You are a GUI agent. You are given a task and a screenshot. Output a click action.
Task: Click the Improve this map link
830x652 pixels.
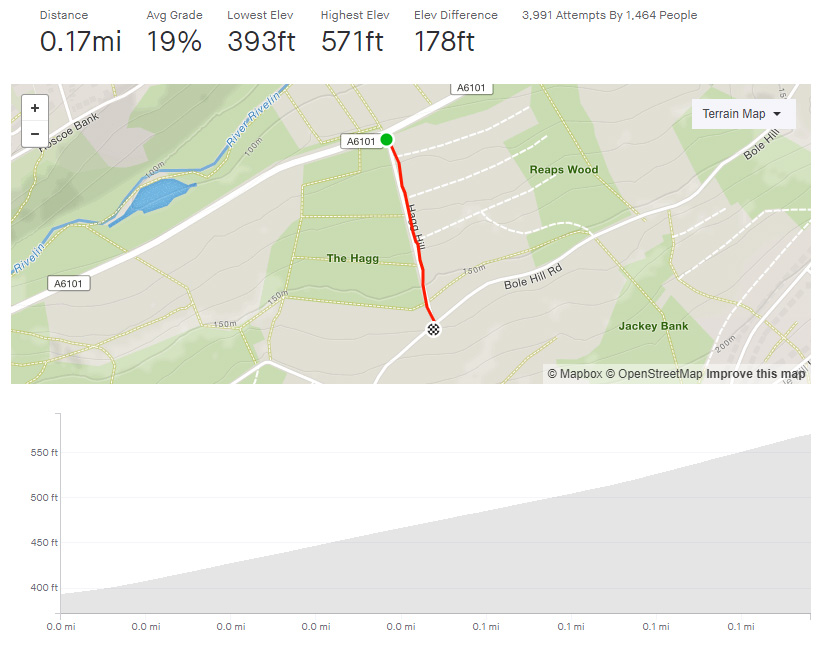tap(755, 374)
